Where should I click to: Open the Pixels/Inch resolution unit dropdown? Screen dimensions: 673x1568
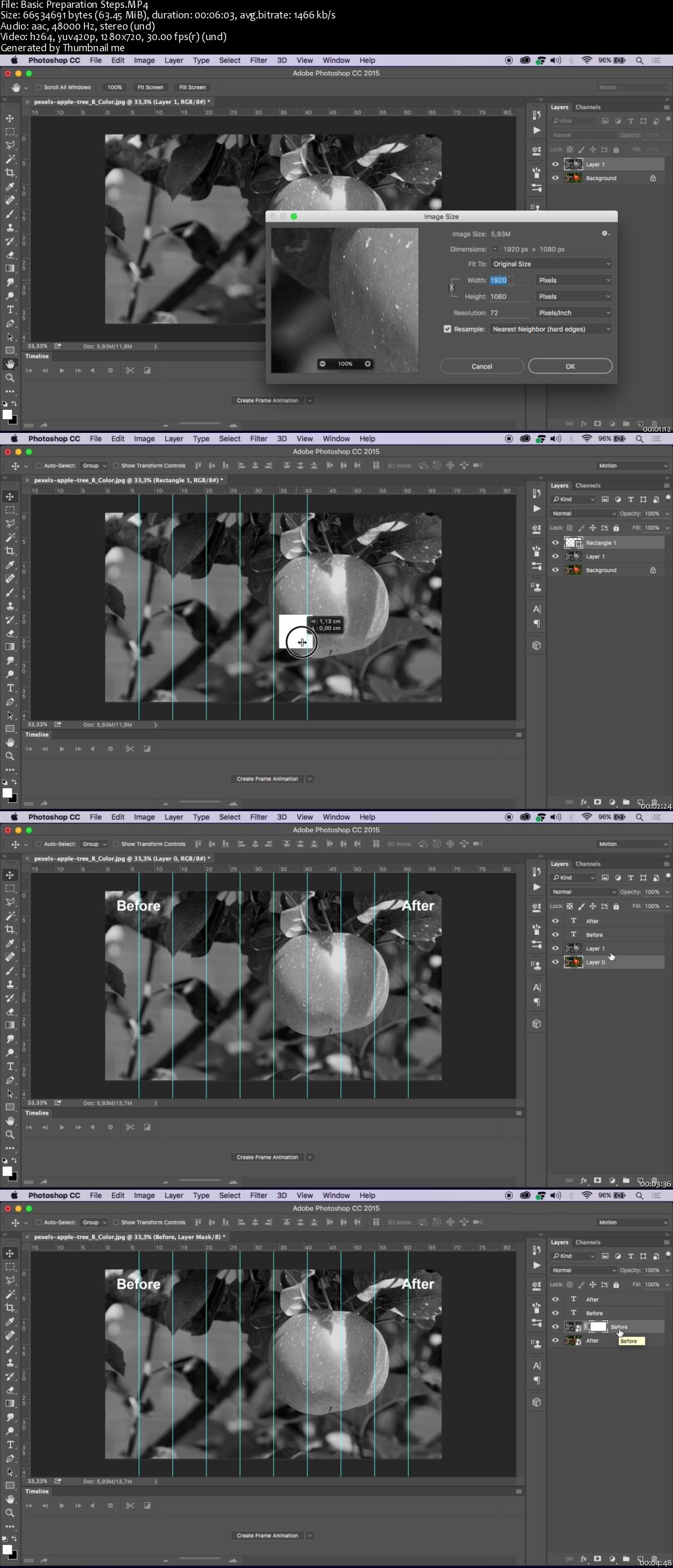point(574,313)
